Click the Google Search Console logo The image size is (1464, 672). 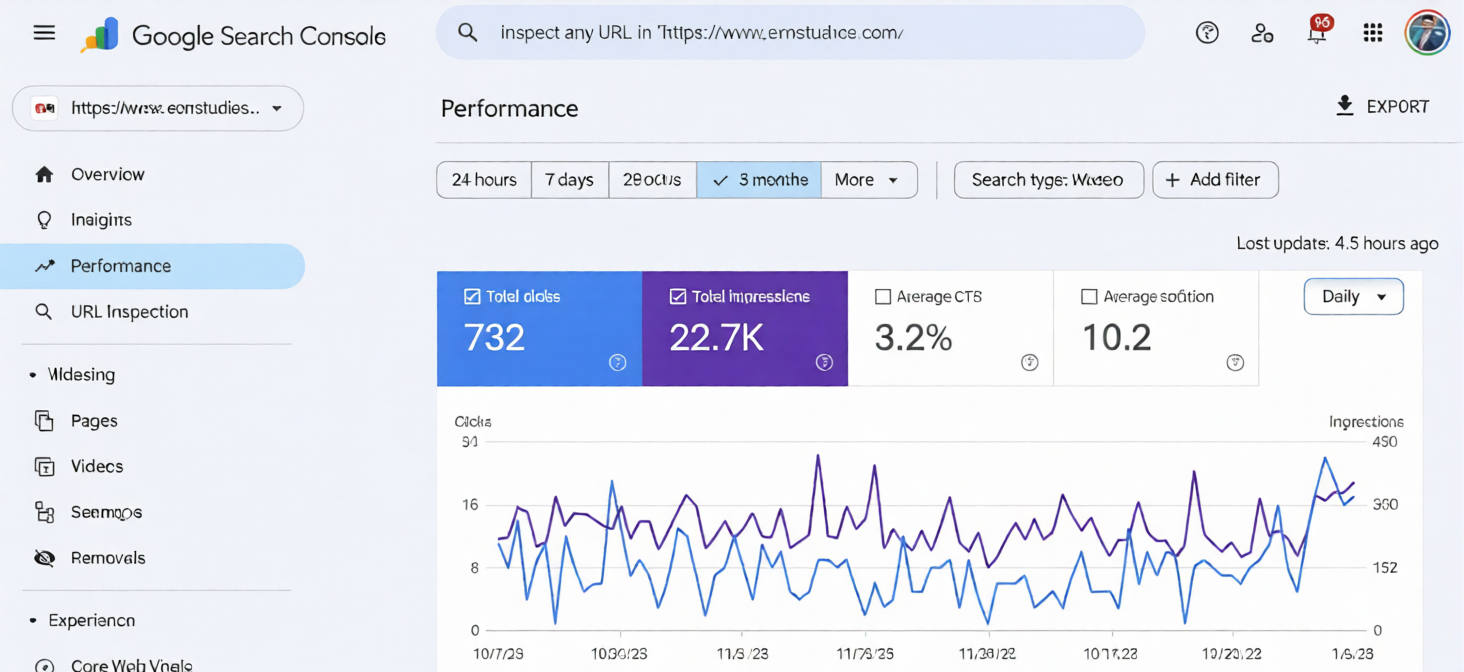click(x=233, y=35)
